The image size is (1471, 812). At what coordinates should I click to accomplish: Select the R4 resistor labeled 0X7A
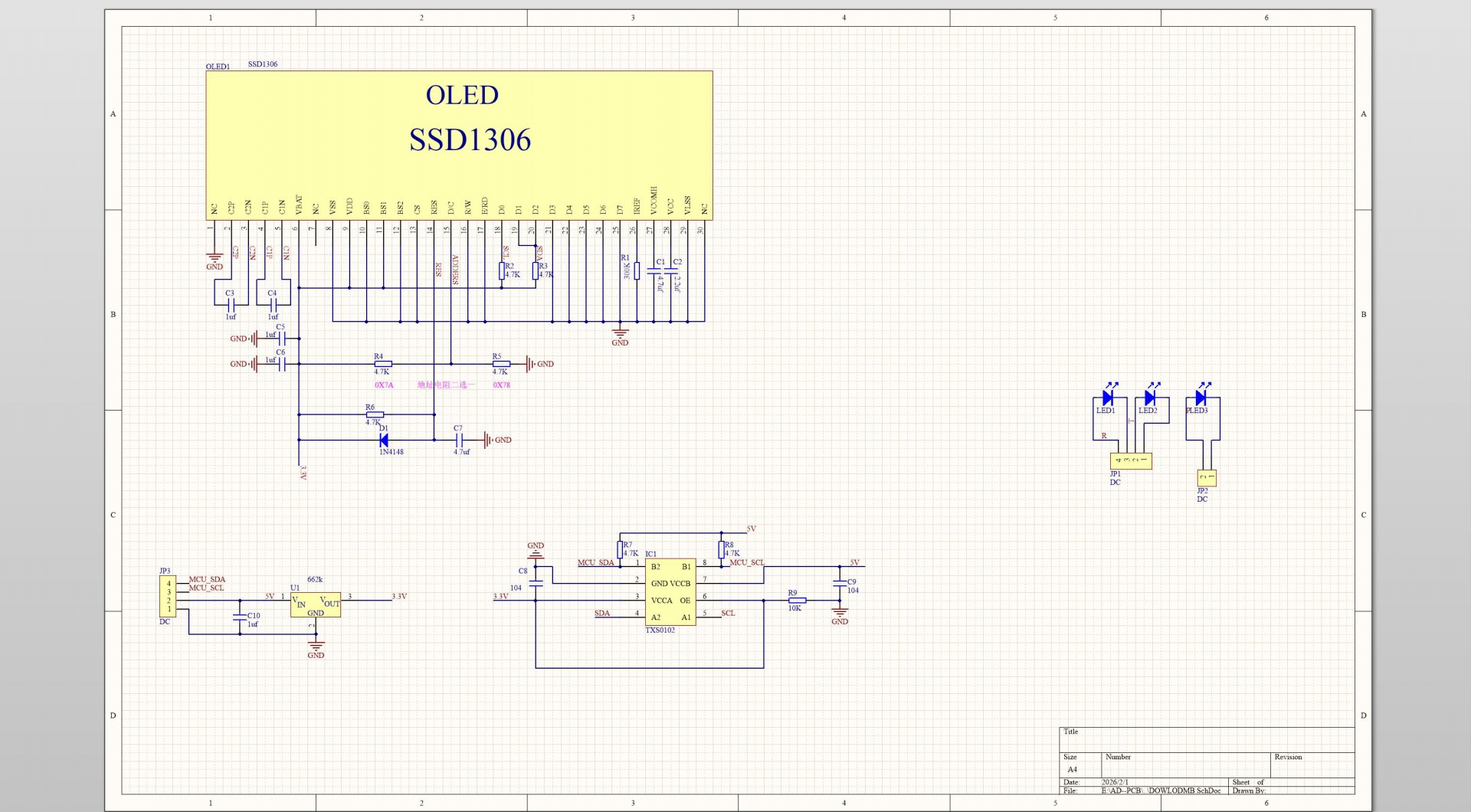coord(383,364)
